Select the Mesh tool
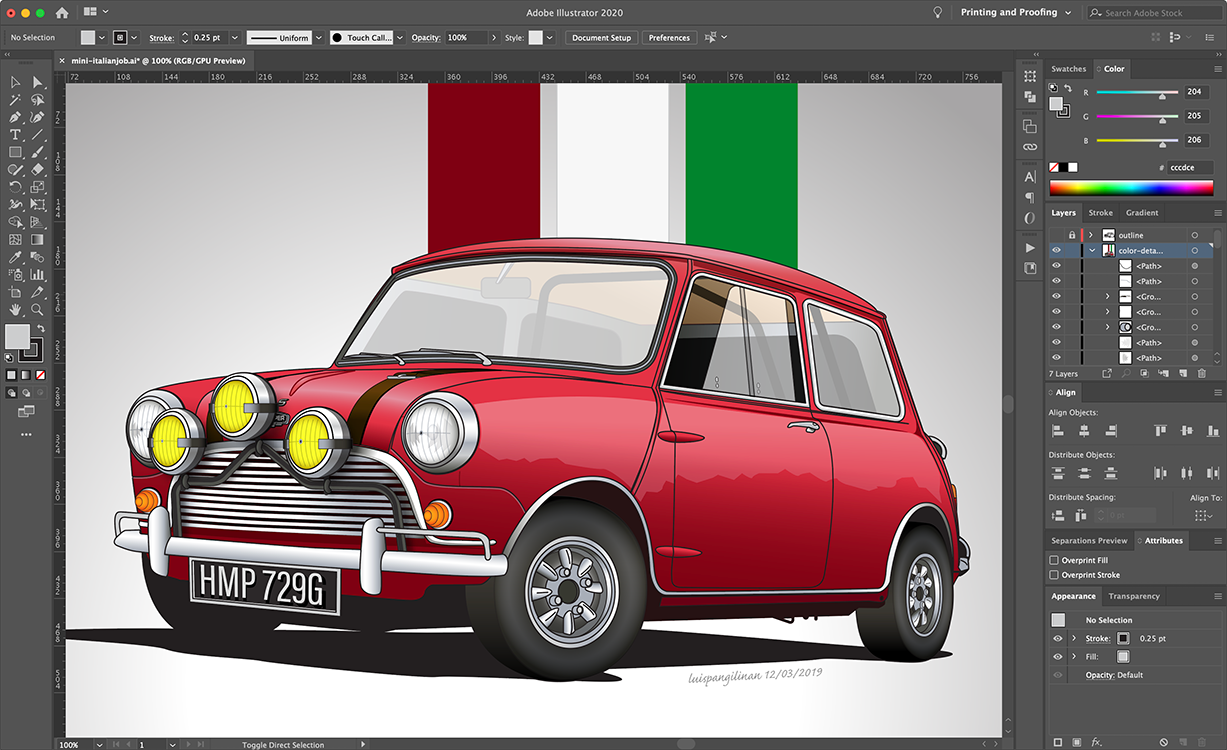Screen dimensions: 1227x750 (x=15, y=239)
